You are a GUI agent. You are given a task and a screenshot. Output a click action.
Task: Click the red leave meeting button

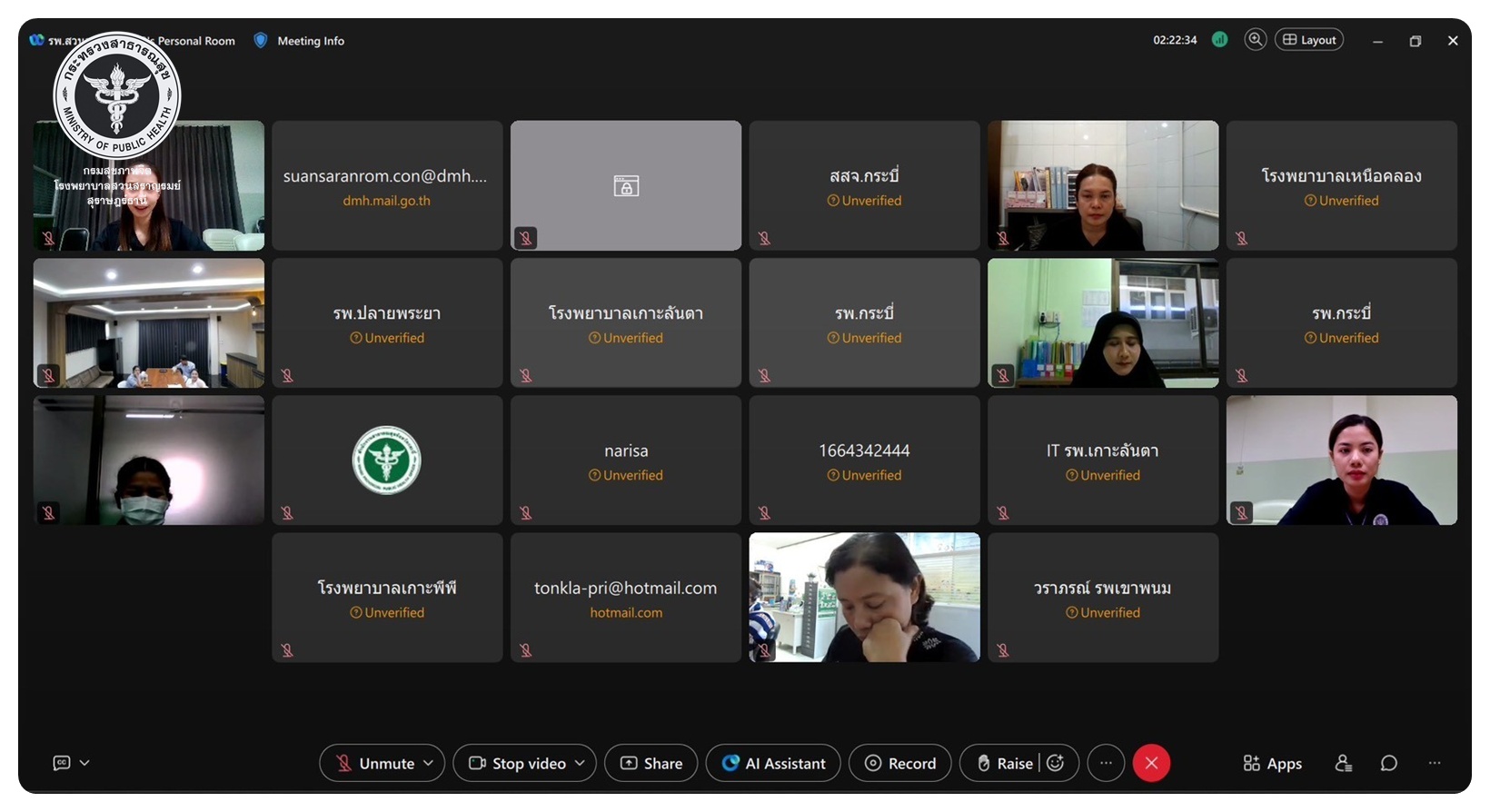pyautogui.click(x=1151, y=763)
